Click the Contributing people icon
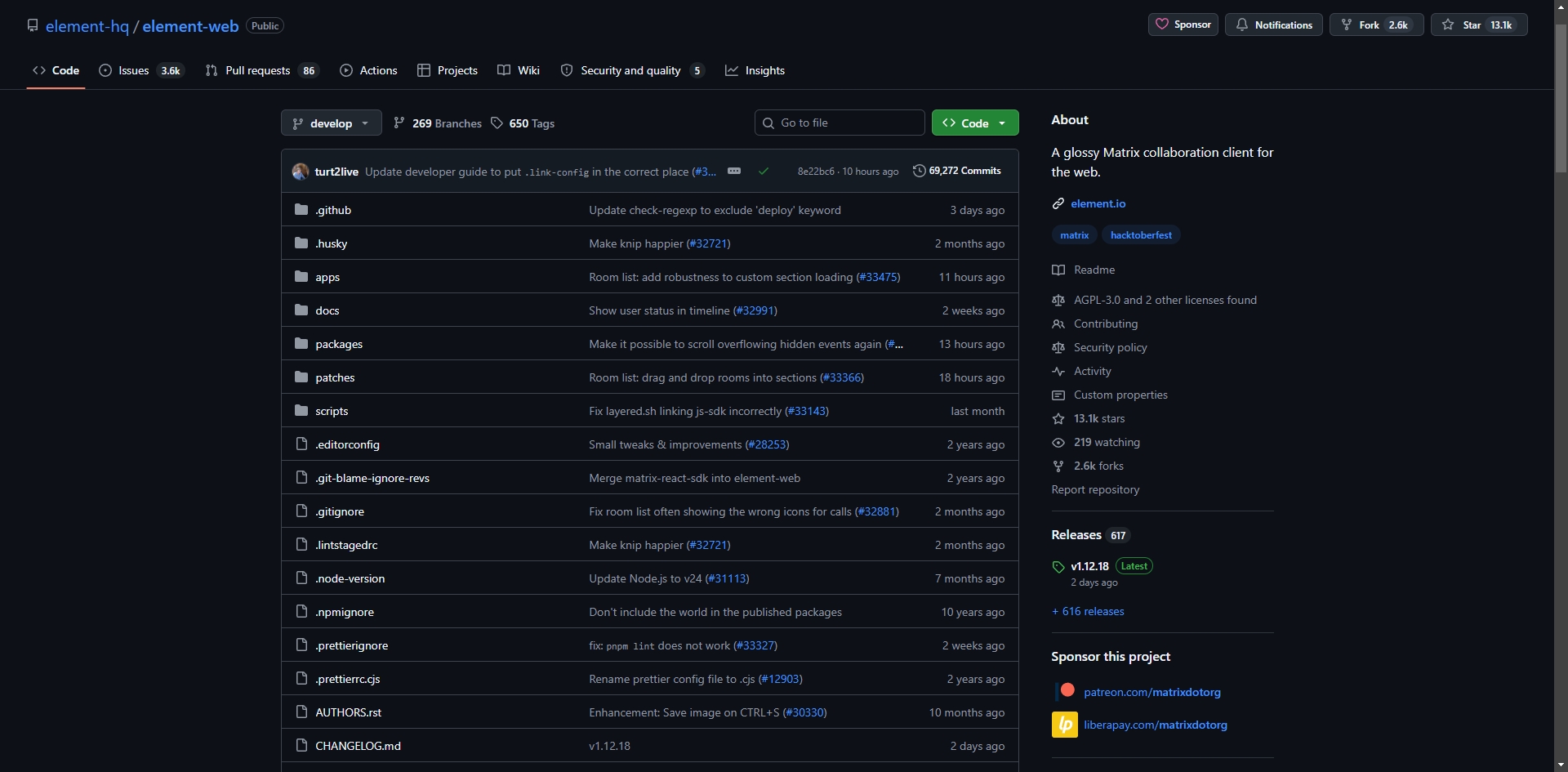The image size is (1568, 772). (1058, 324)
